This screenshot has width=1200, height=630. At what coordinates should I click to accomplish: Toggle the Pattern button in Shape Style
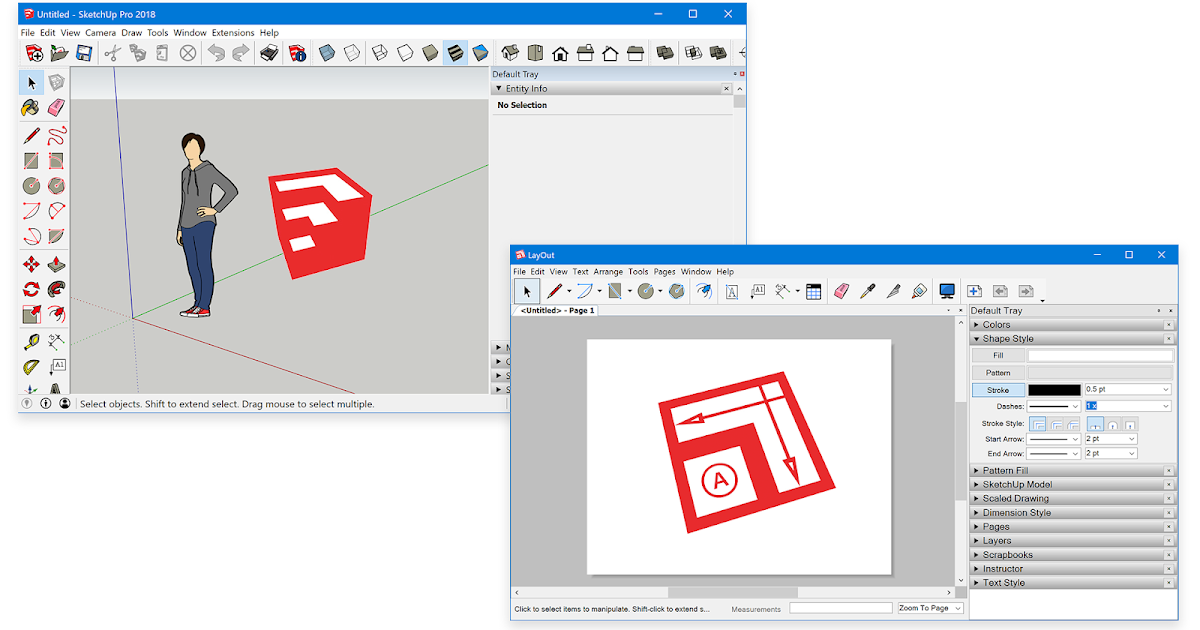click(x=998, y=373)
